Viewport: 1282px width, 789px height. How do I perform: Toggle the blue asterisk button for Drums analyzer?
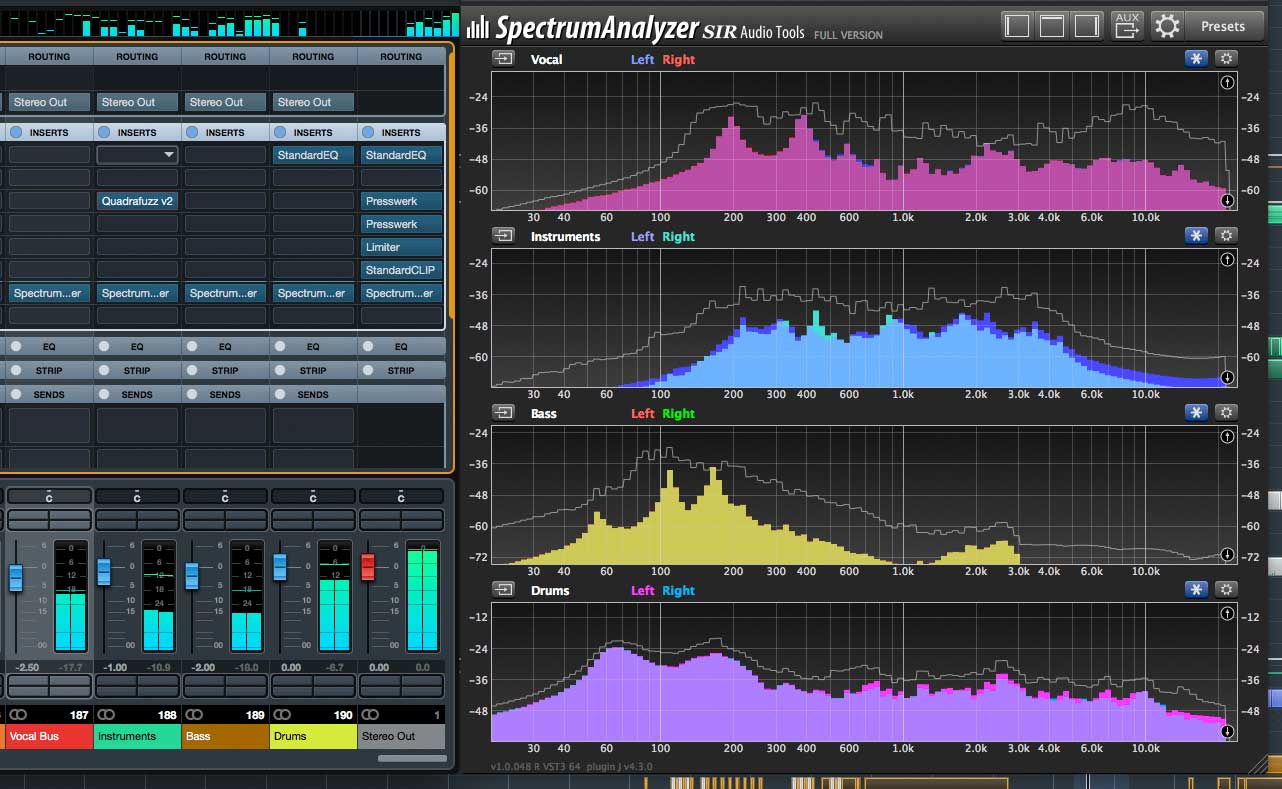click(x=1196, y=590)
